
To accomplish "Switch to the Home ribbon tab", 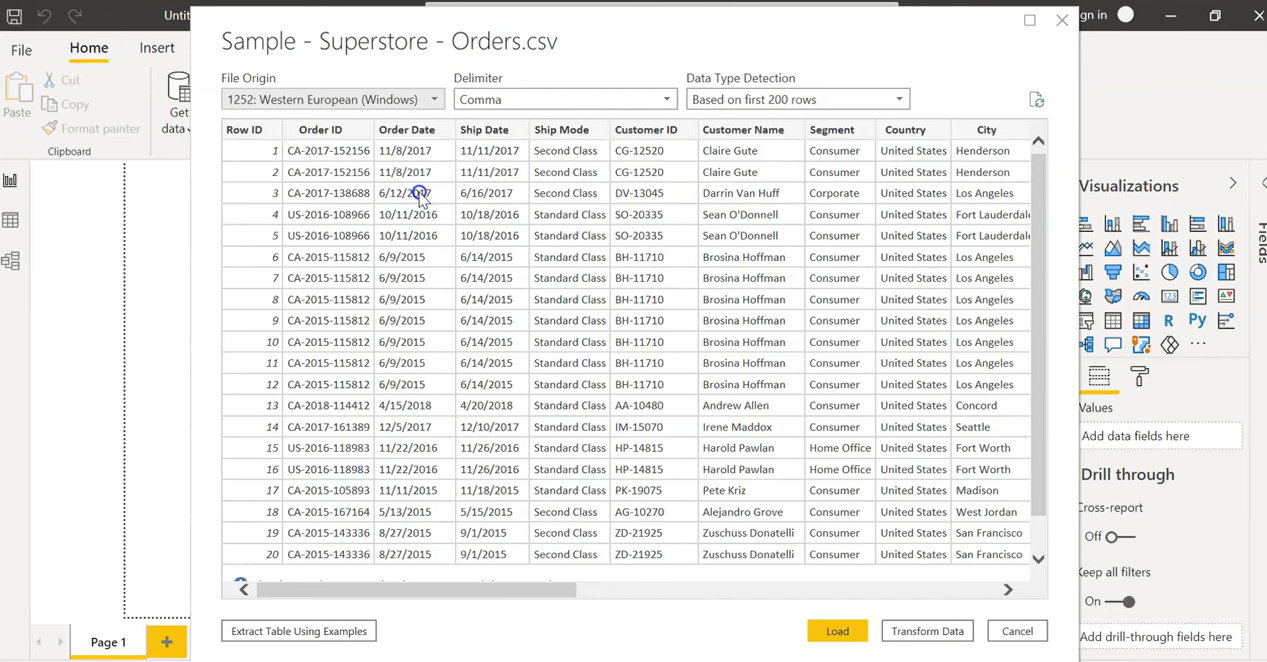I will 89,48.
